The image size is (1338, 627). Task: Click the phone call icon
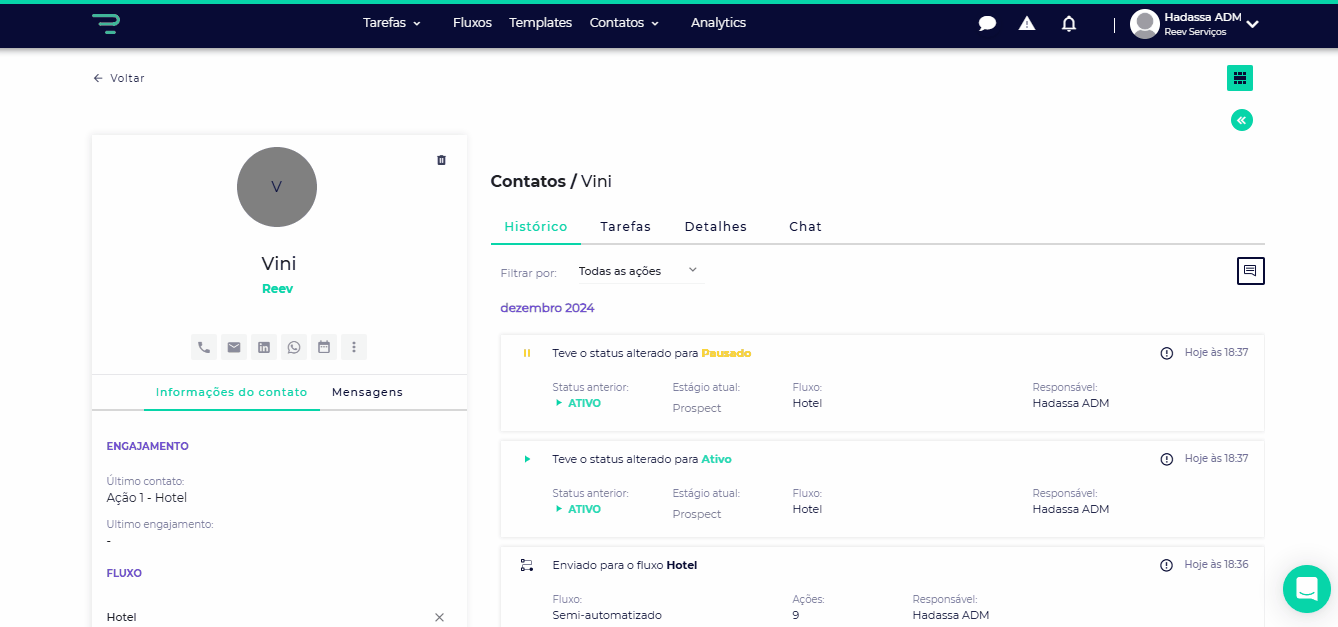click(x=204, y=347)
